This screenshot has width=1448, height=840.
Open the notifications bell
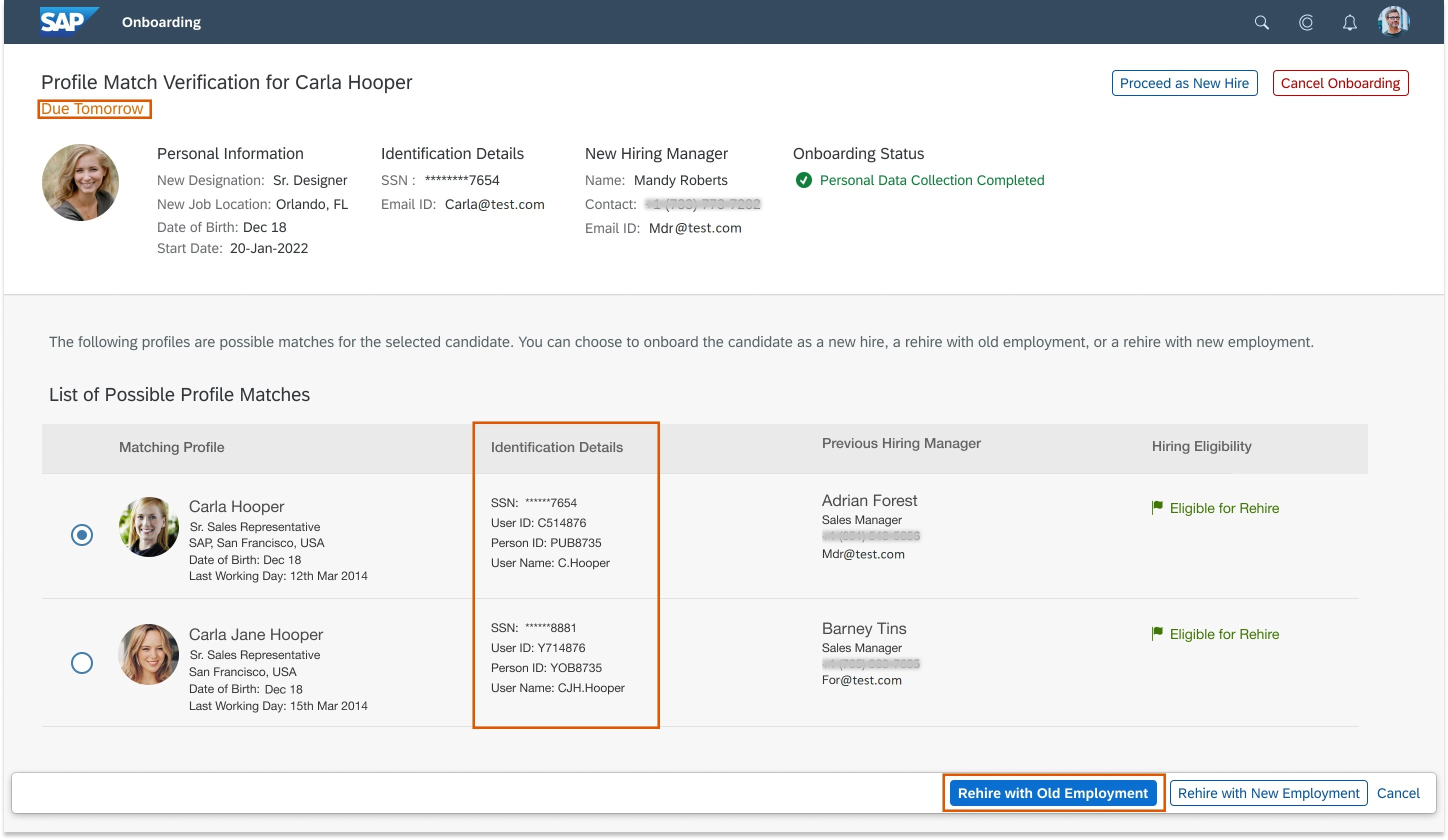(x=1349, y=22)
